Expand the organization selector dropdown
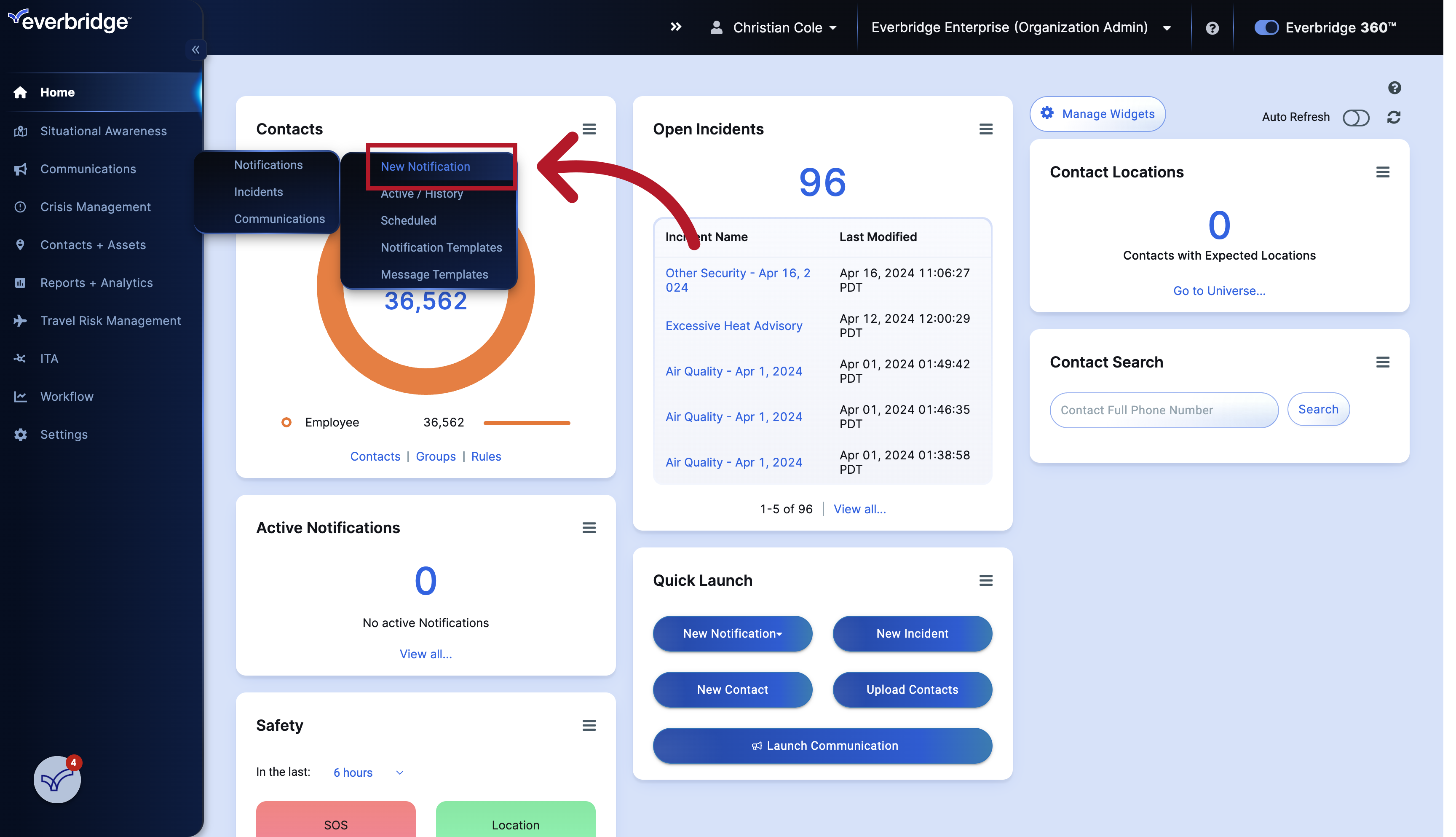Image resolution: width=1456 pixels, height=837 pixels. coord(1167,27)
